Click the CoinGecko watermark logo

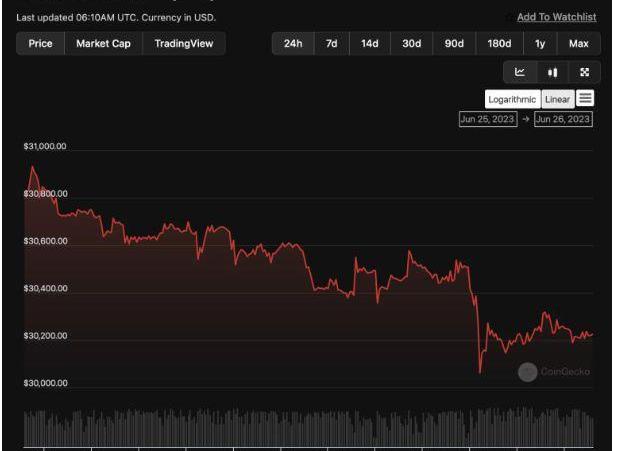[x=554, y=372]
